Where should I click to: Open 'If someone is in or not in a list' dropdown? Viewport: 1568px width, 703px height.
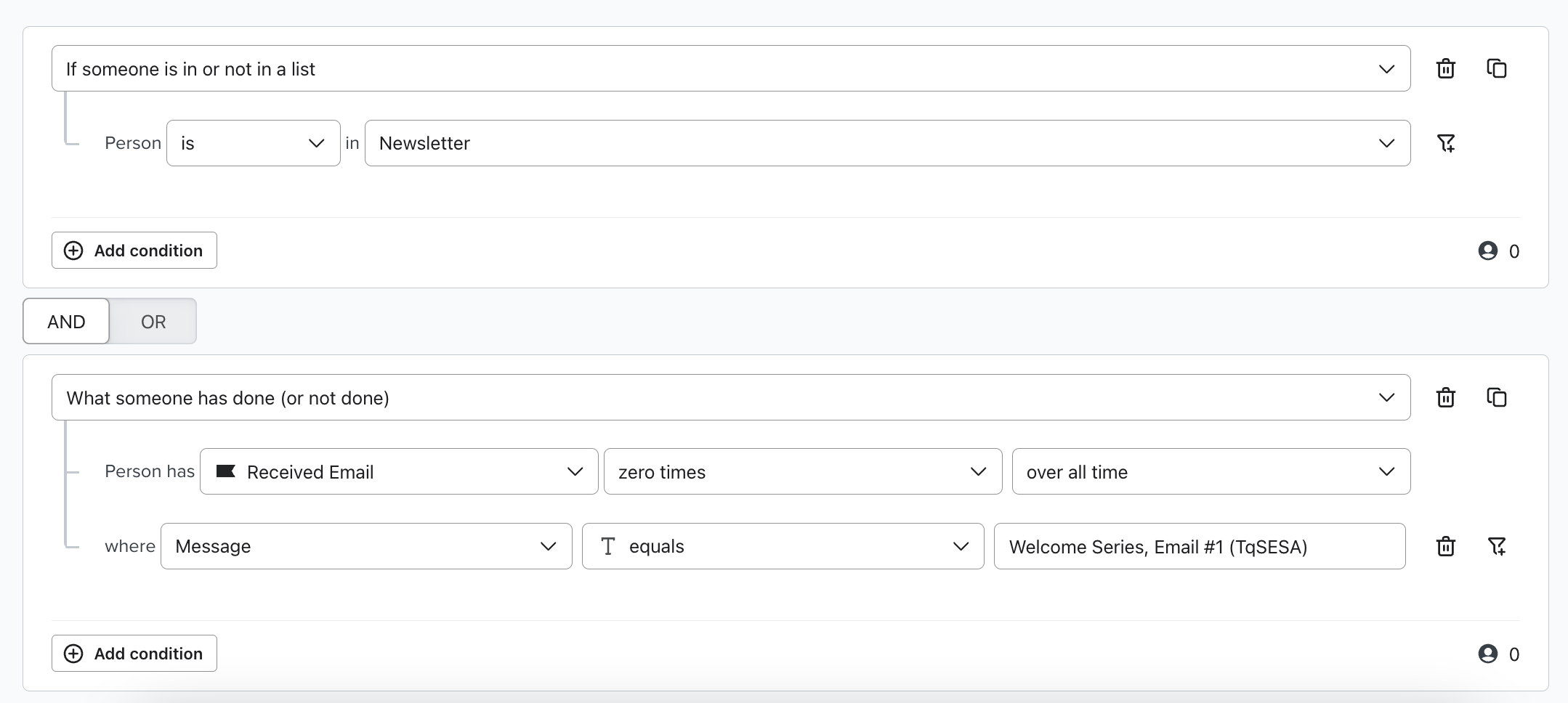click(730, 69)
